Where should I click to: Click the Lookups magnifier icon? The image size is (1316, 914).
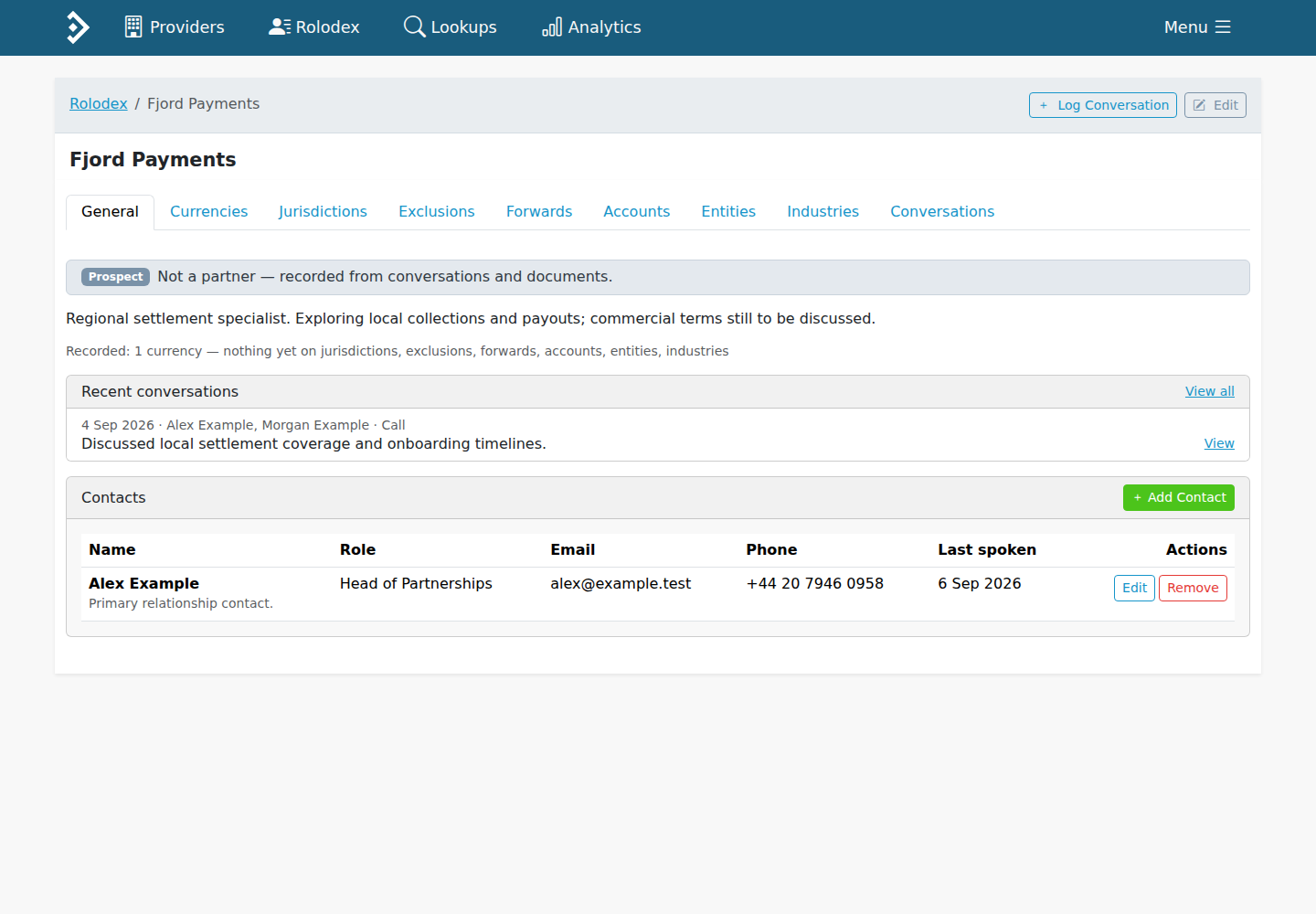[415, 27]
